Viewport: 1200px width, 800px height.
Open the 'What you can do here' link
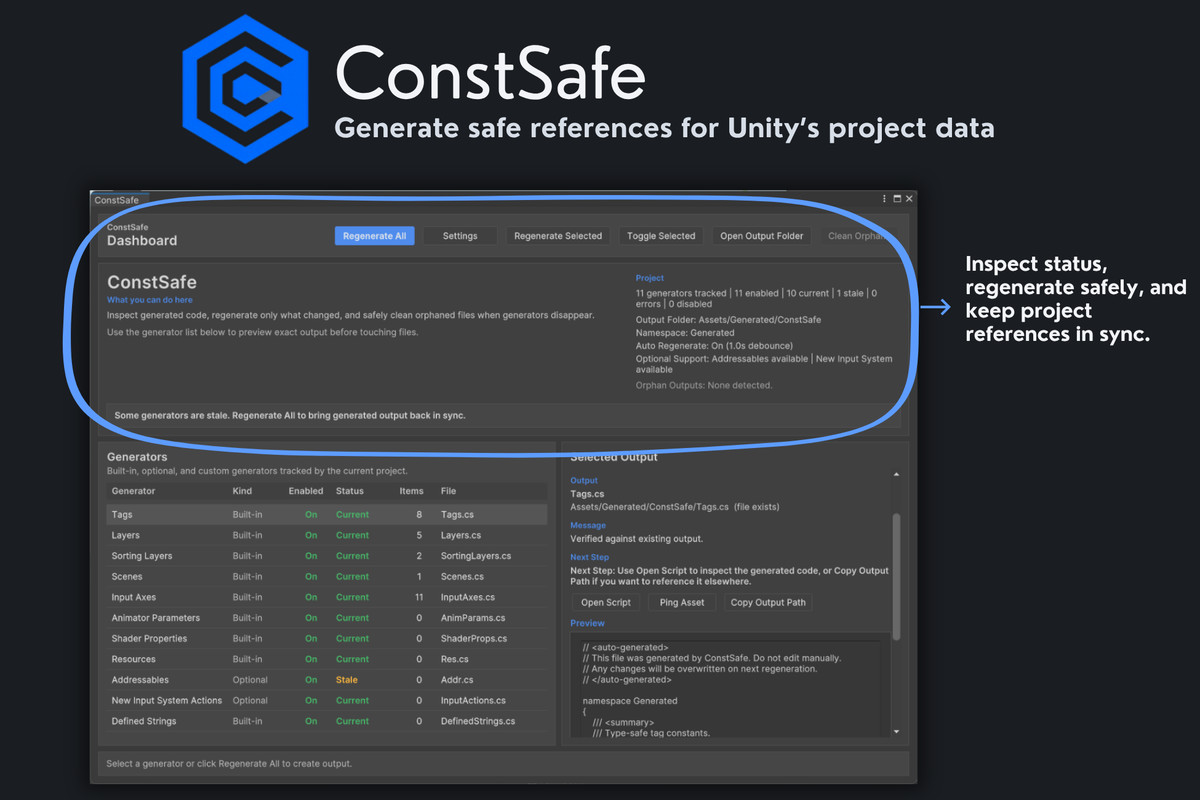coord(150,300)
